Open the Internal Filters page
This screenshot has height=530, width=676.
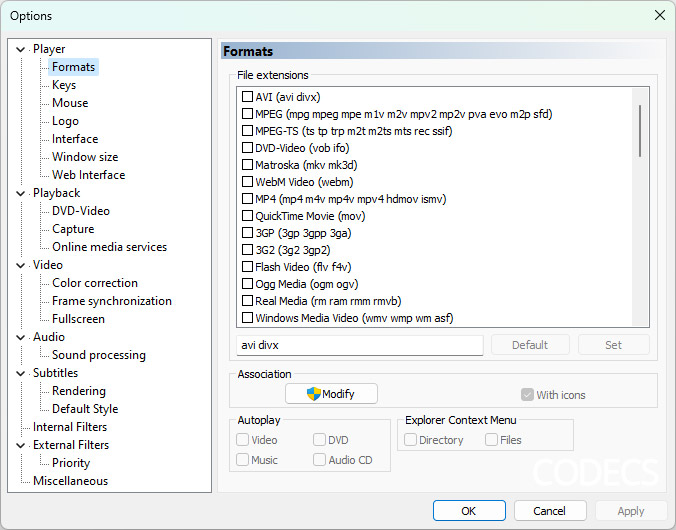click(x=70, y=427)
